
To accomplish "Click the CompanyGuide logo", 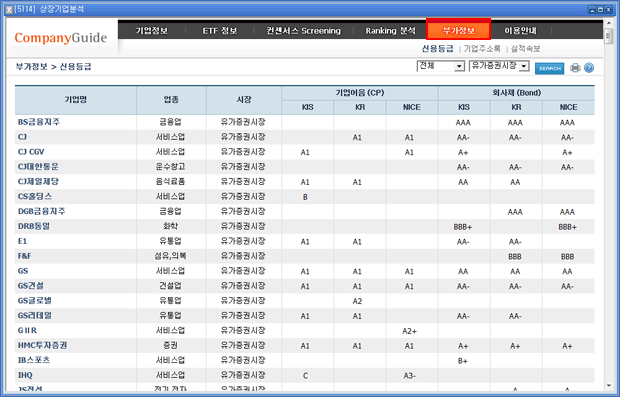I will click(x=61, y=38).
